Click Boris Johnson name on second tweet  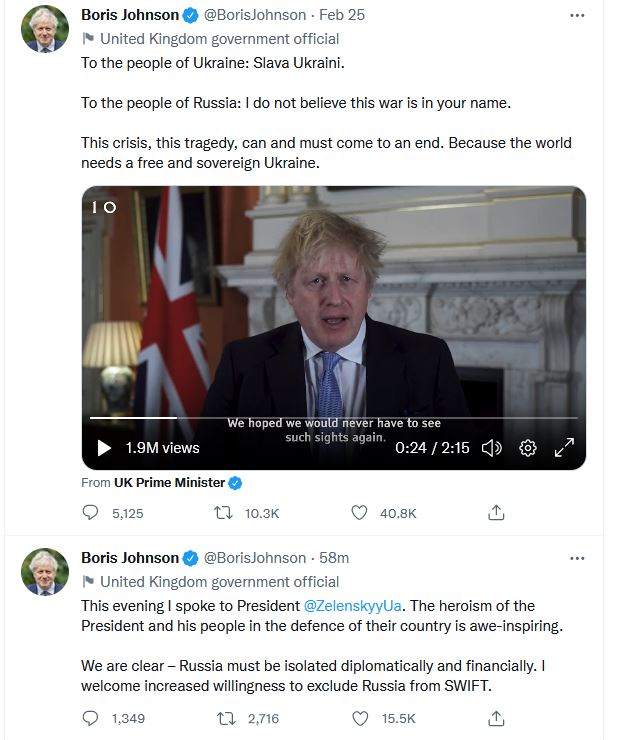[x=129, y=558]
